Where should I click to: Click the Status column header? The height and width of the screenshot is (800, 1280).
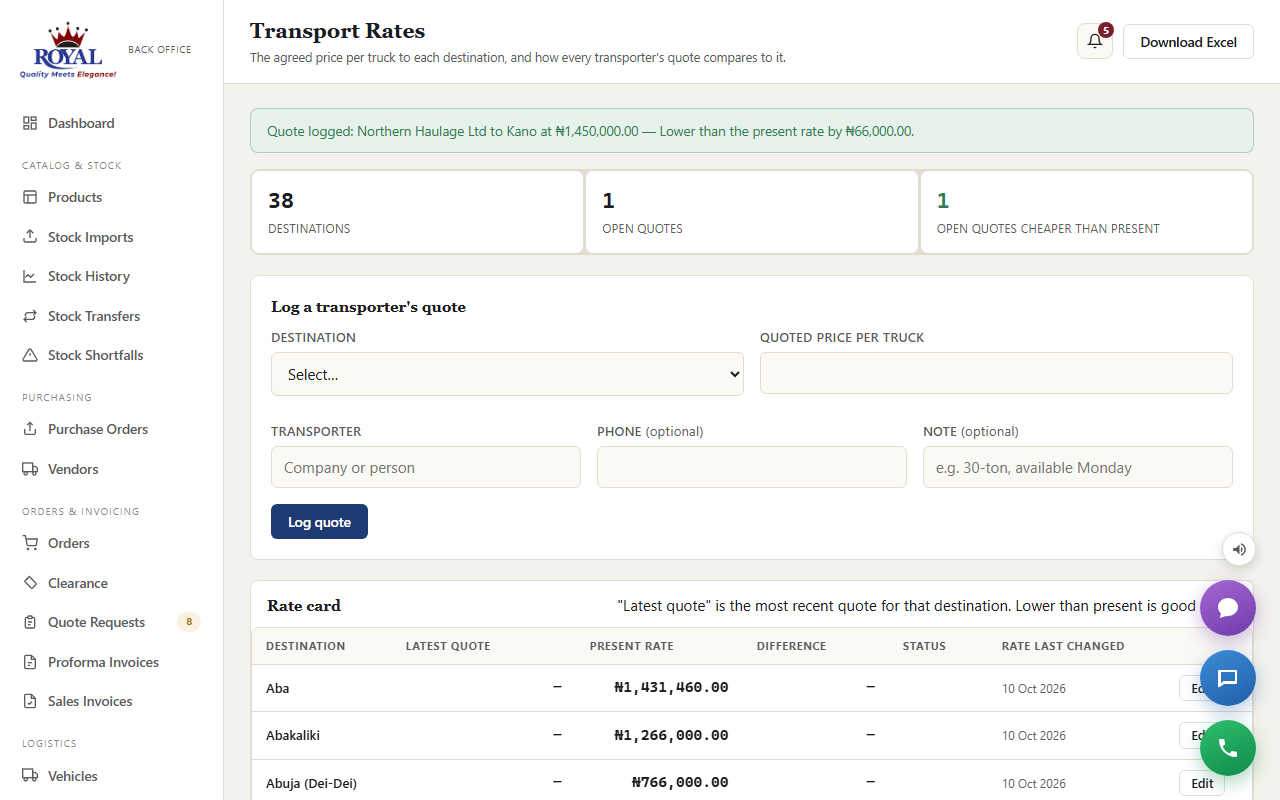(x=924, y=646)
